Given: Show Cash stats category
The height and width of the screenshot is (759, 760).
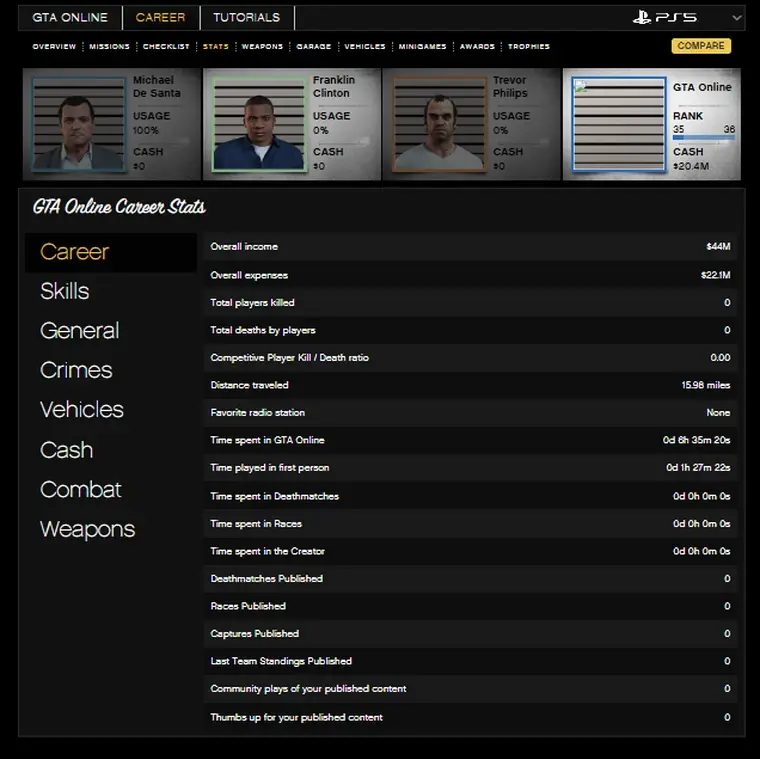Looking at the screenshot, I should tap(66, 450).
